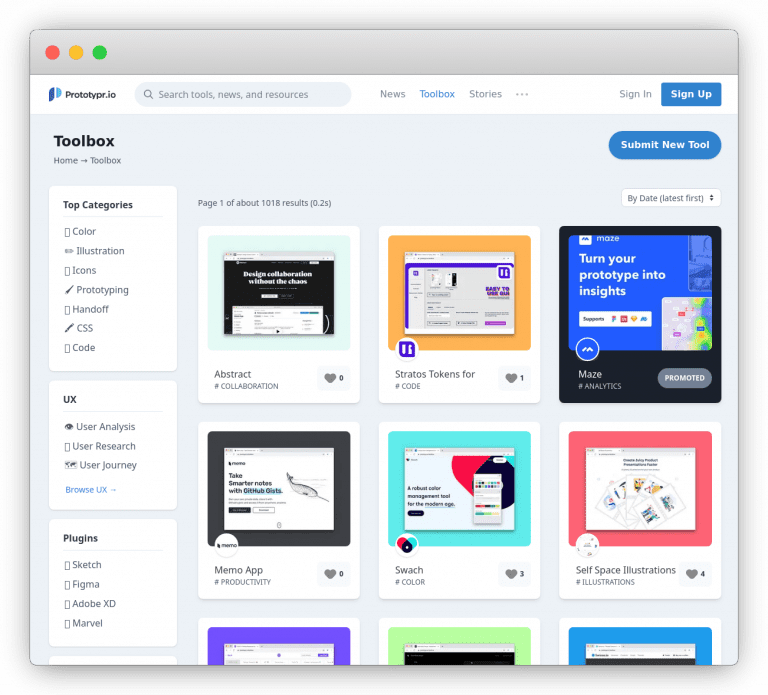Click the Prototypr.io logo
This screenshot has height=695, width=768.
pos(82,94)
